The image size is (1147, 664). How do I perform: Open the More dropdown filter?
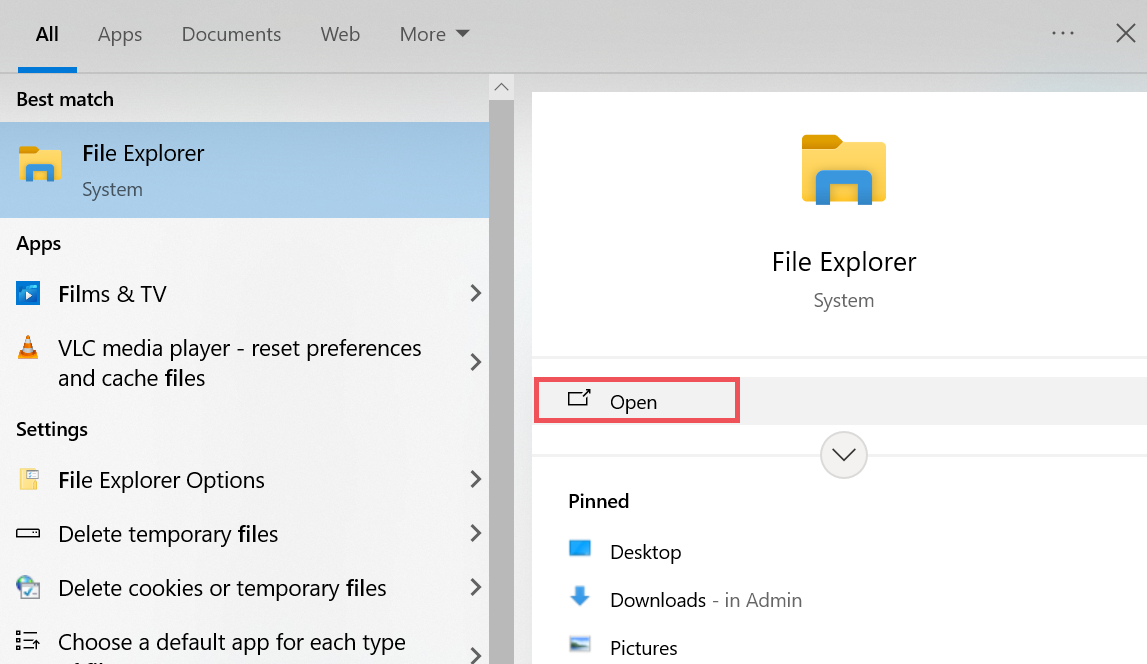point(434,34)
